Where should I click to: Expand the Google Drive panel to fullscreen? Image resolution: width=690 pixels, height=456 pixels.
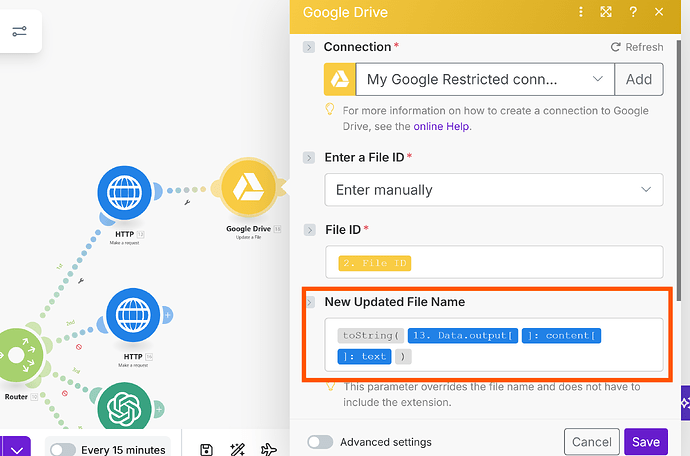coord(606,12)
